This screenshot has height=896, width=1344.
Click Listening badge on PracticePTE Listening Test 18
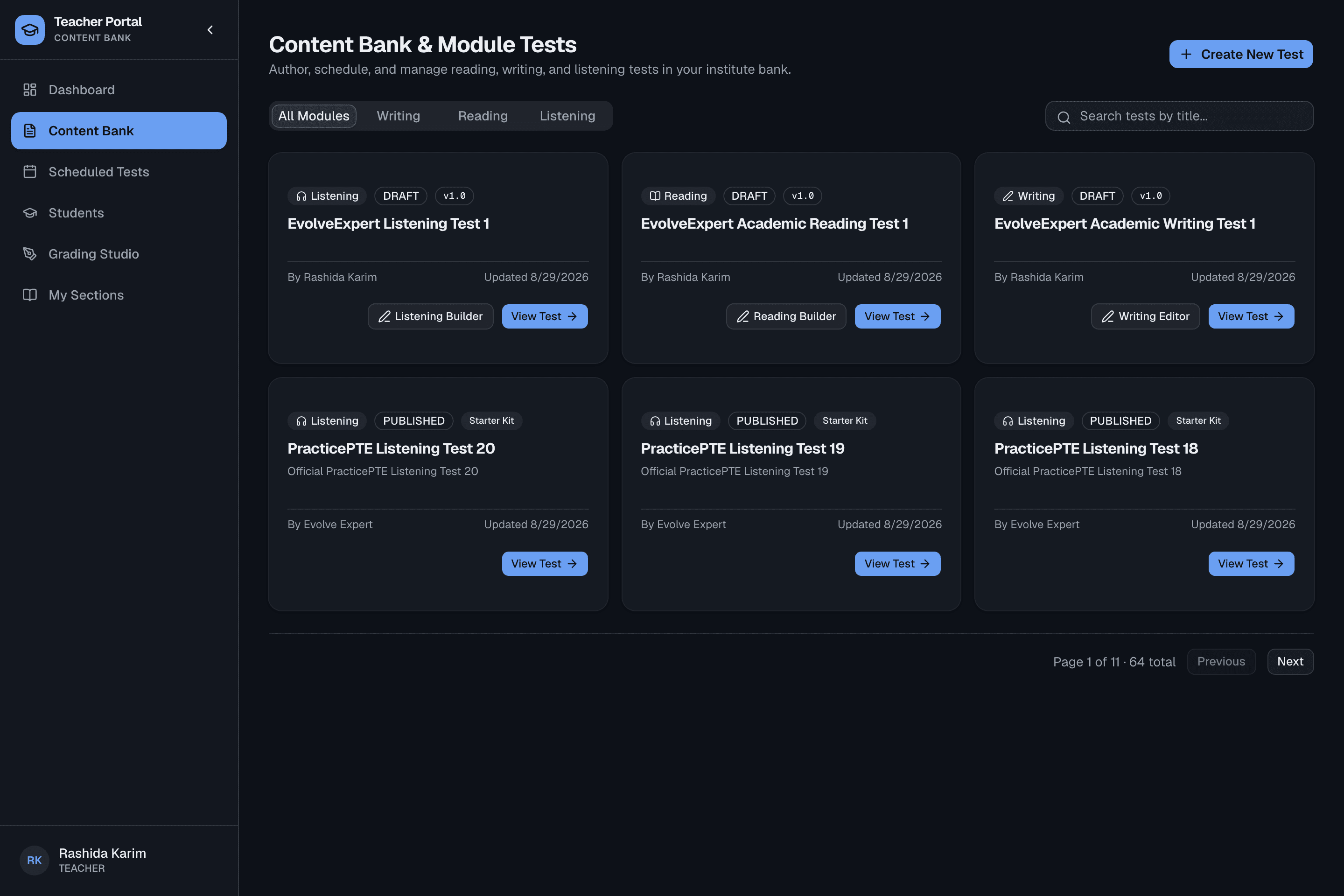[1034, 420]
